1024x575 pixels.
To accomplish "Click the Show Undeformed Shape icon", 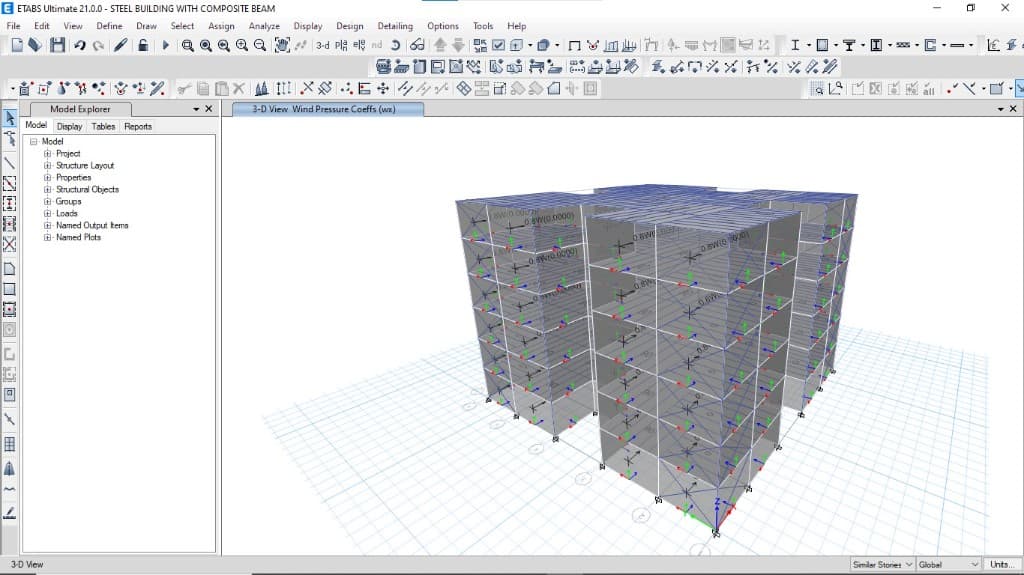I will tap(575, 45).
